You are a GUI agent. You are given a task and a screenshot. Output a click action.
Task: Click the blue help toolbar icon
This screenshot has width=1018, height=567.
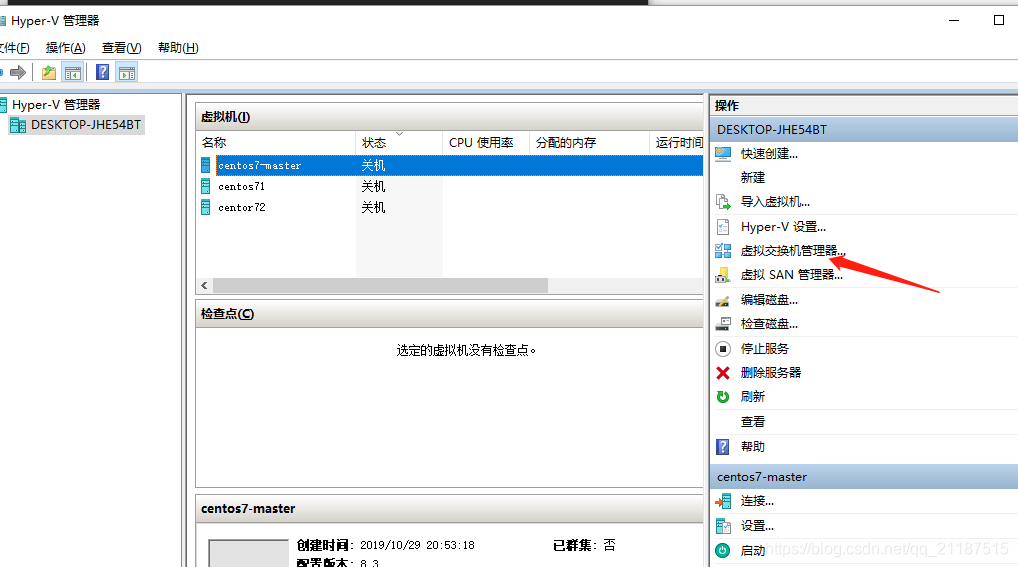[x=103, y=73]
